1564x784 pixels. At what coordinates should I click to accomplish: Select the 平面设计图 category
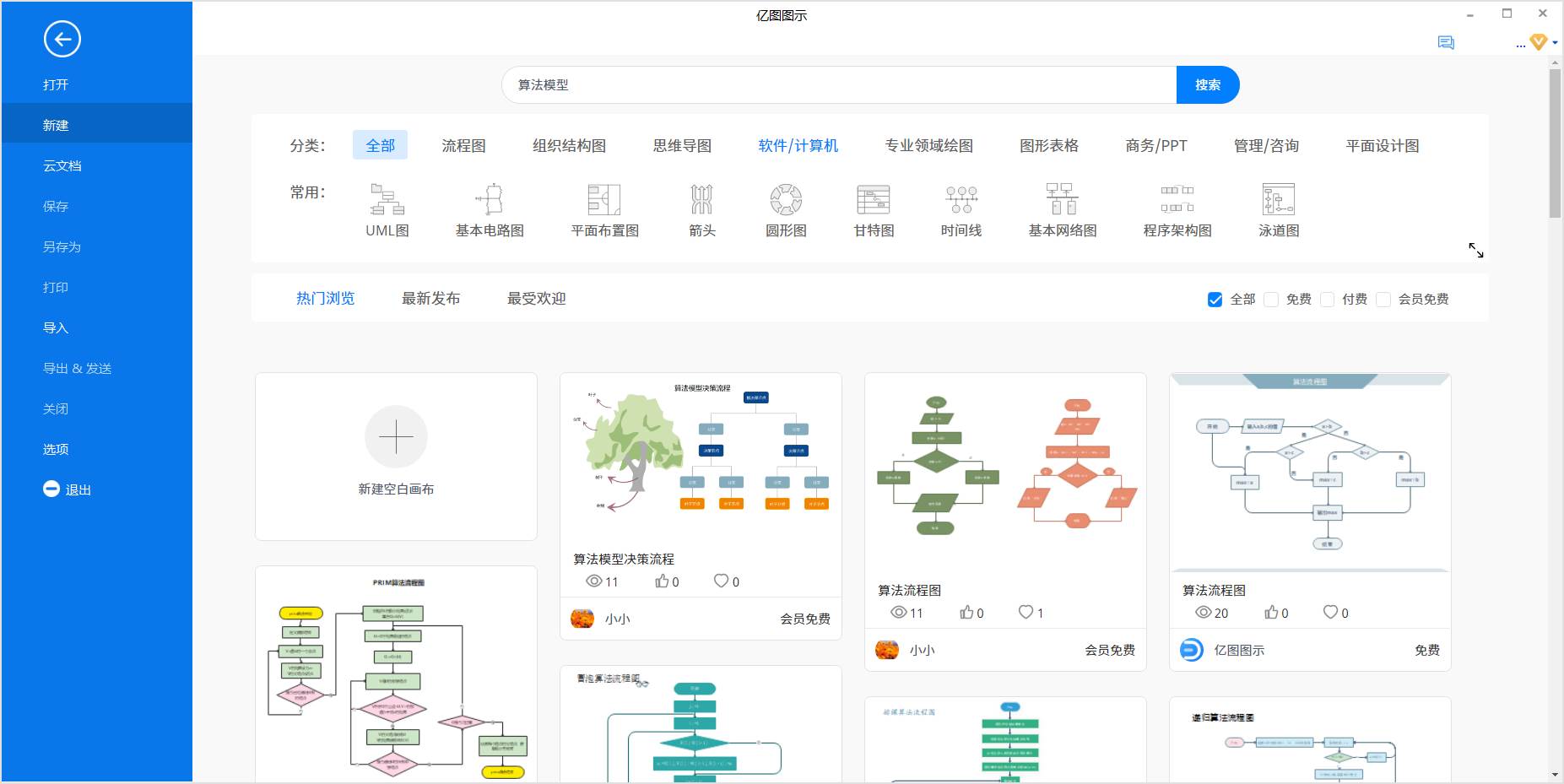[x=1382, y=145]
